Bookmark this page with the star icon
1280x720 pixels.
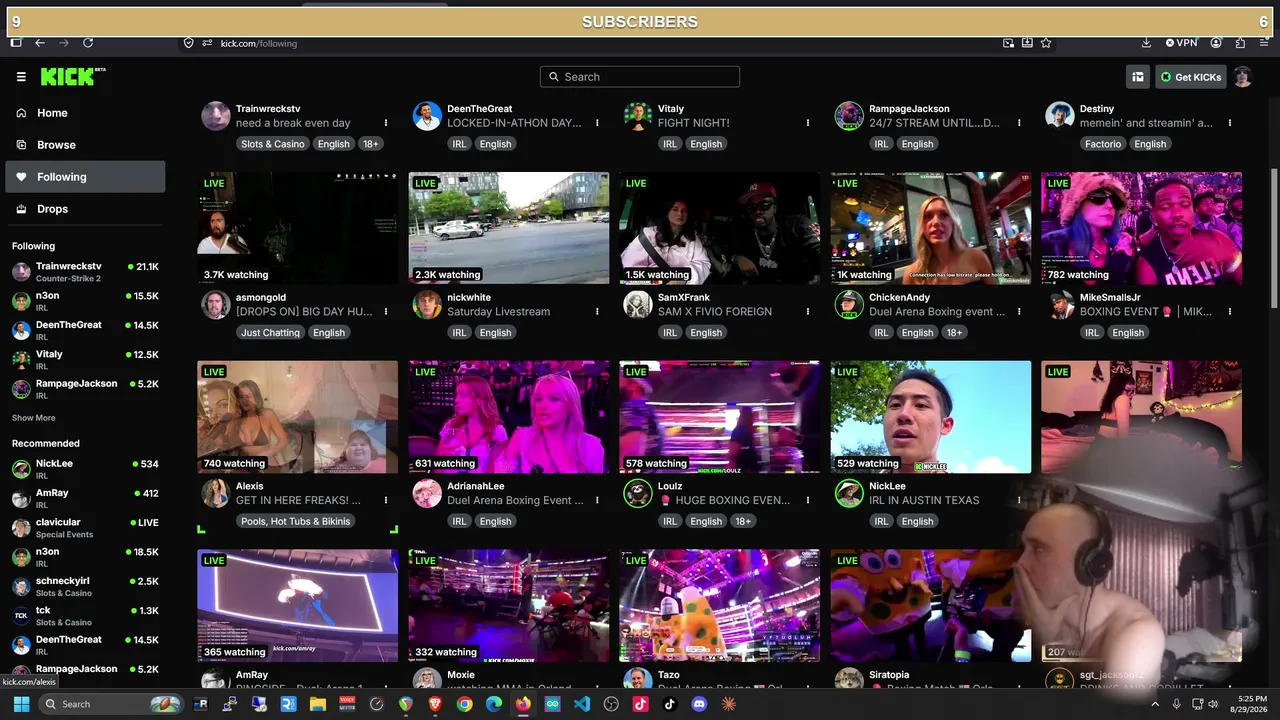[x=1046, y=43]
